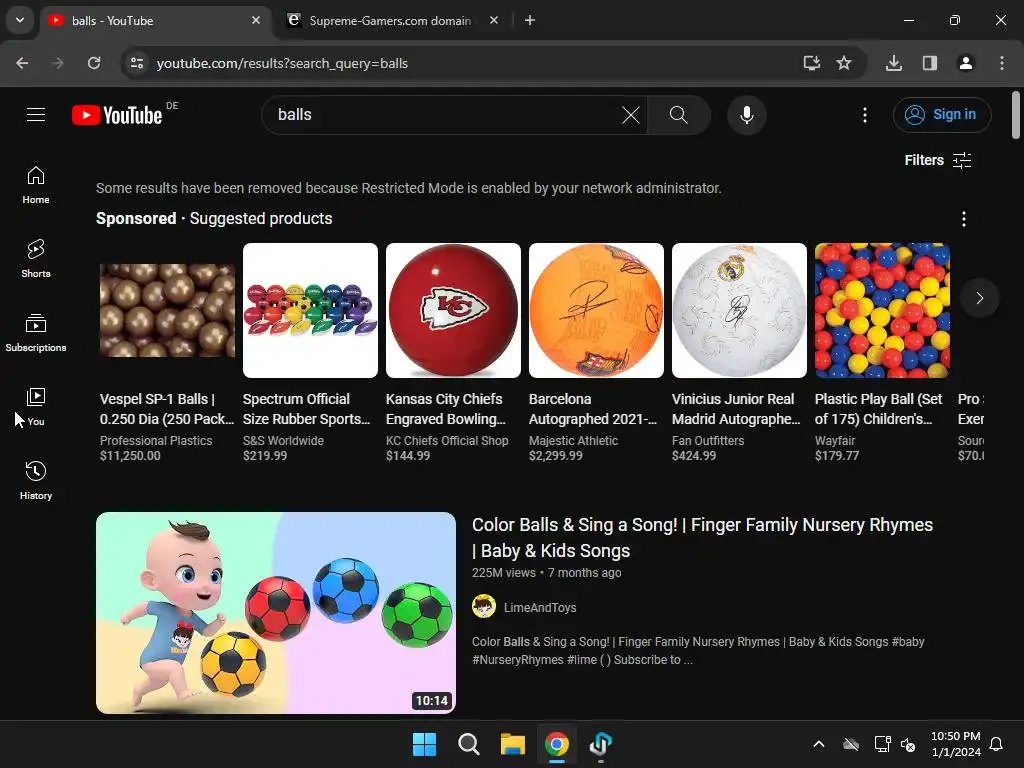Open History in the sidebar

click(x=36, y=481)
